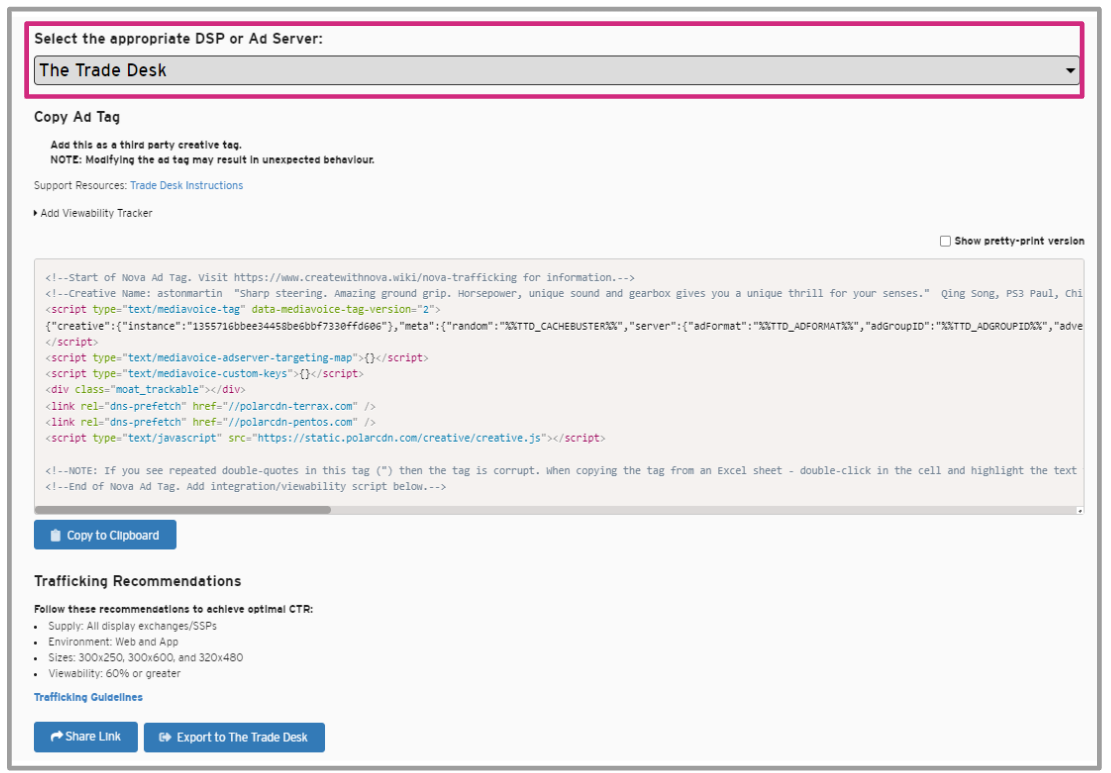Screen dimensions: 1111x773
Task: Click the 'Start of Nova Ad Tag' comment line
Action: pos(340,278)
